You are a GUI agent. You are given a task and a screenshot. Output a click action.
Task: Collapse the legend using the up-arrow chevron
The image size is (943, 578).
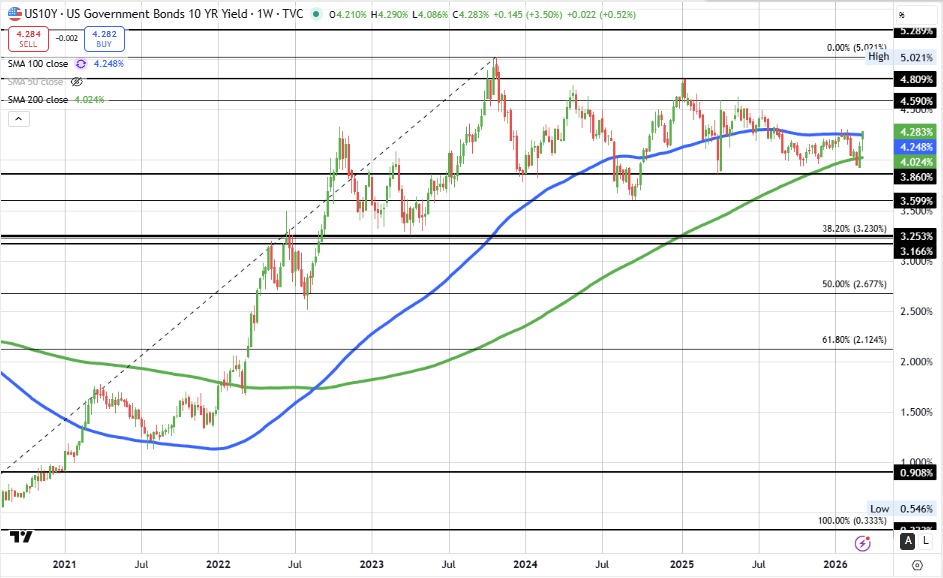pyautogui.click(x=18, y=116)
